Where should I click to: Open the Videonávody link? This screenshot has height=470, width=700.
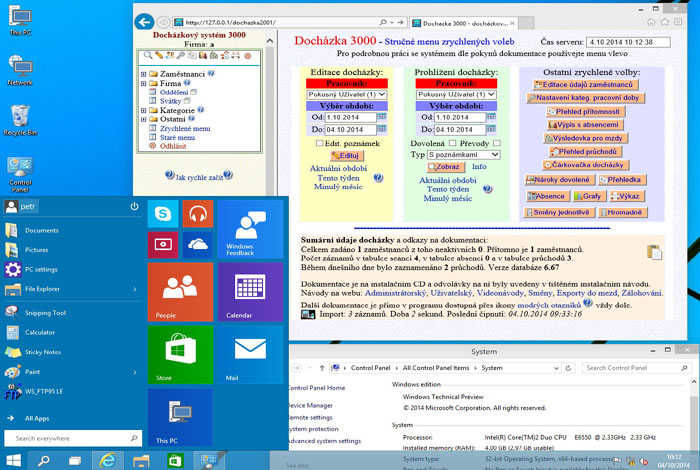coord(500,293)
